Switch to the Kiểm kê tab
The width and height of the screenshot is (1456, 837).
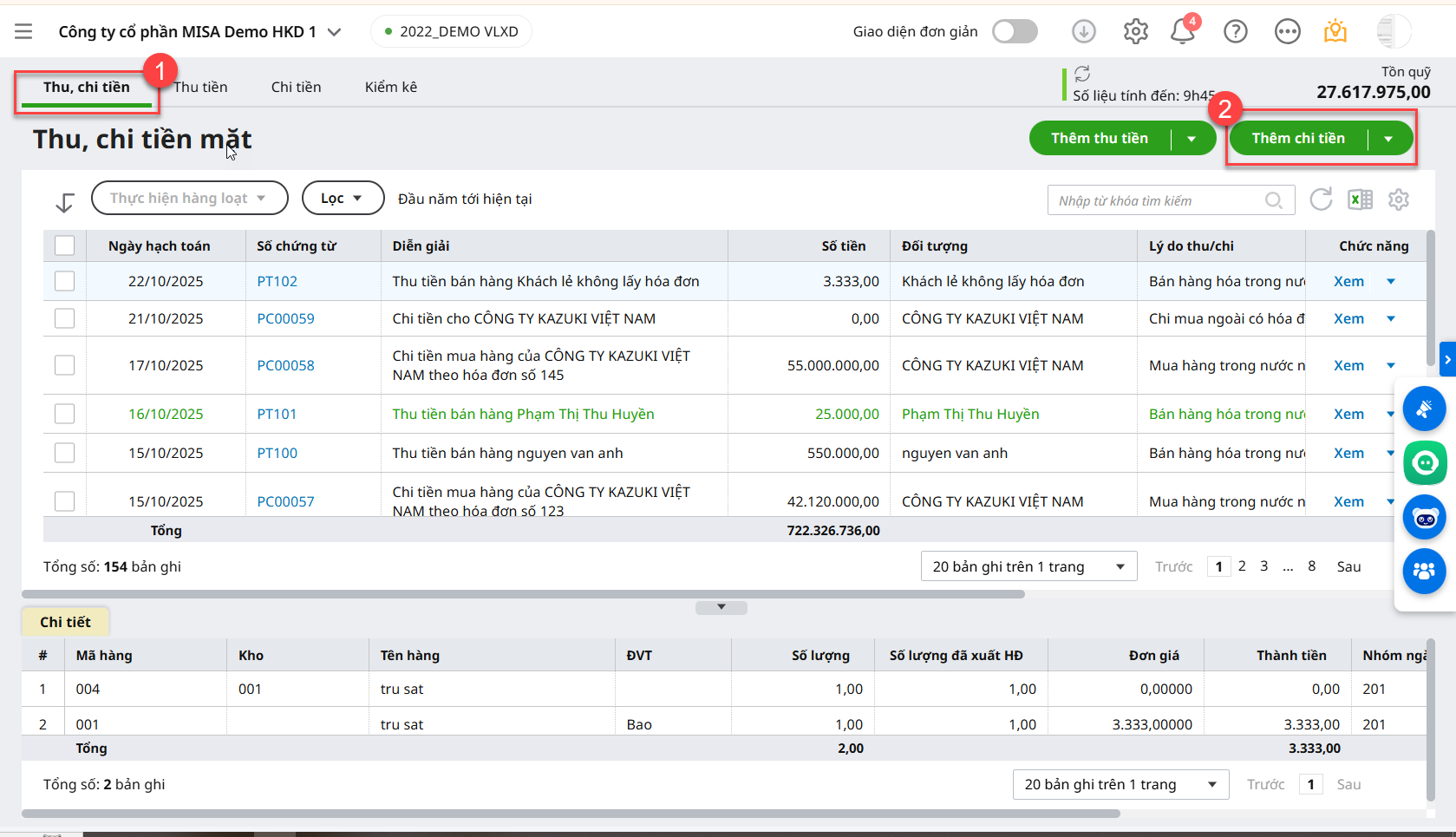(x=390, y=87)
